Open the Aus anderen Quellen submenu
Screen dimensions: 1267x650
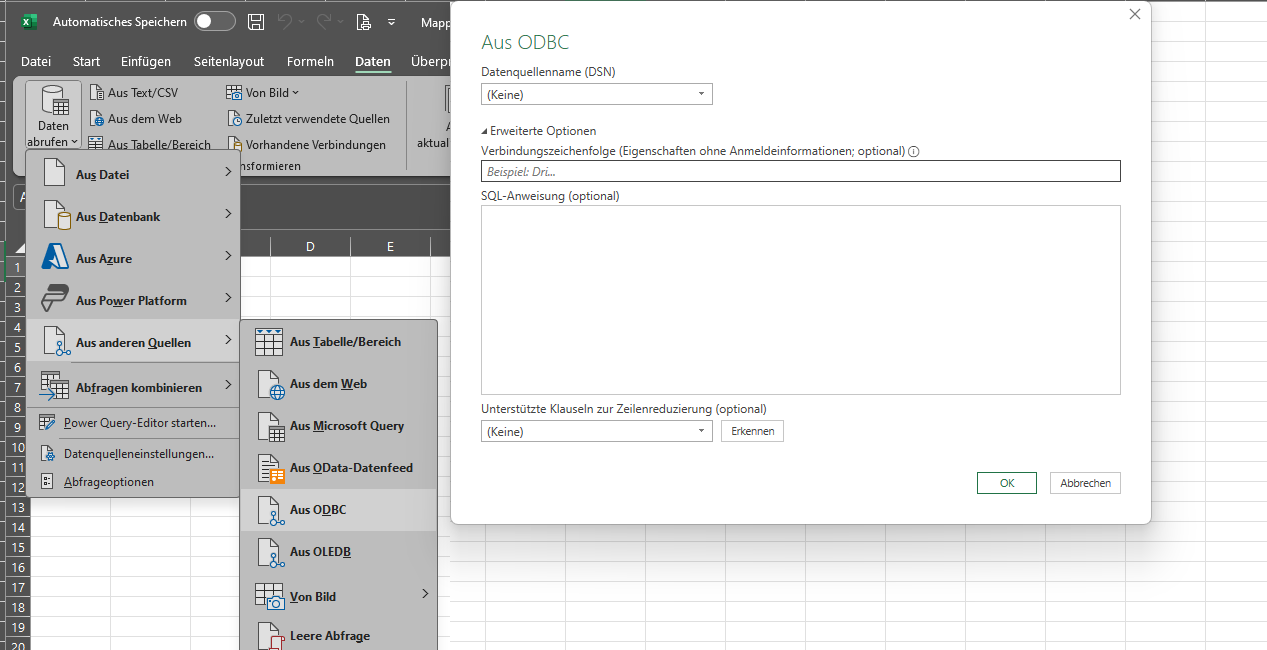[x=133, y=342]
